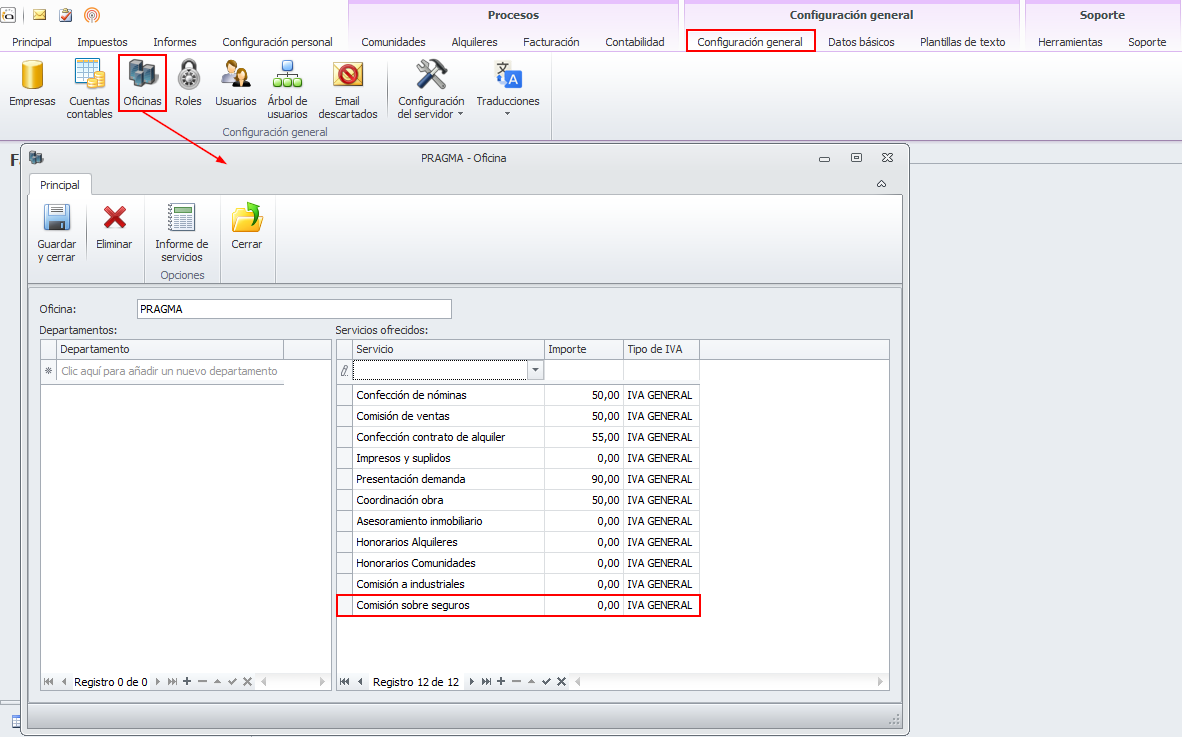Viewport: 1182px width, 737px height.
Task: Select the Honorarios Comunidades row
Action: pyautogui.click(x=518, y=564)
